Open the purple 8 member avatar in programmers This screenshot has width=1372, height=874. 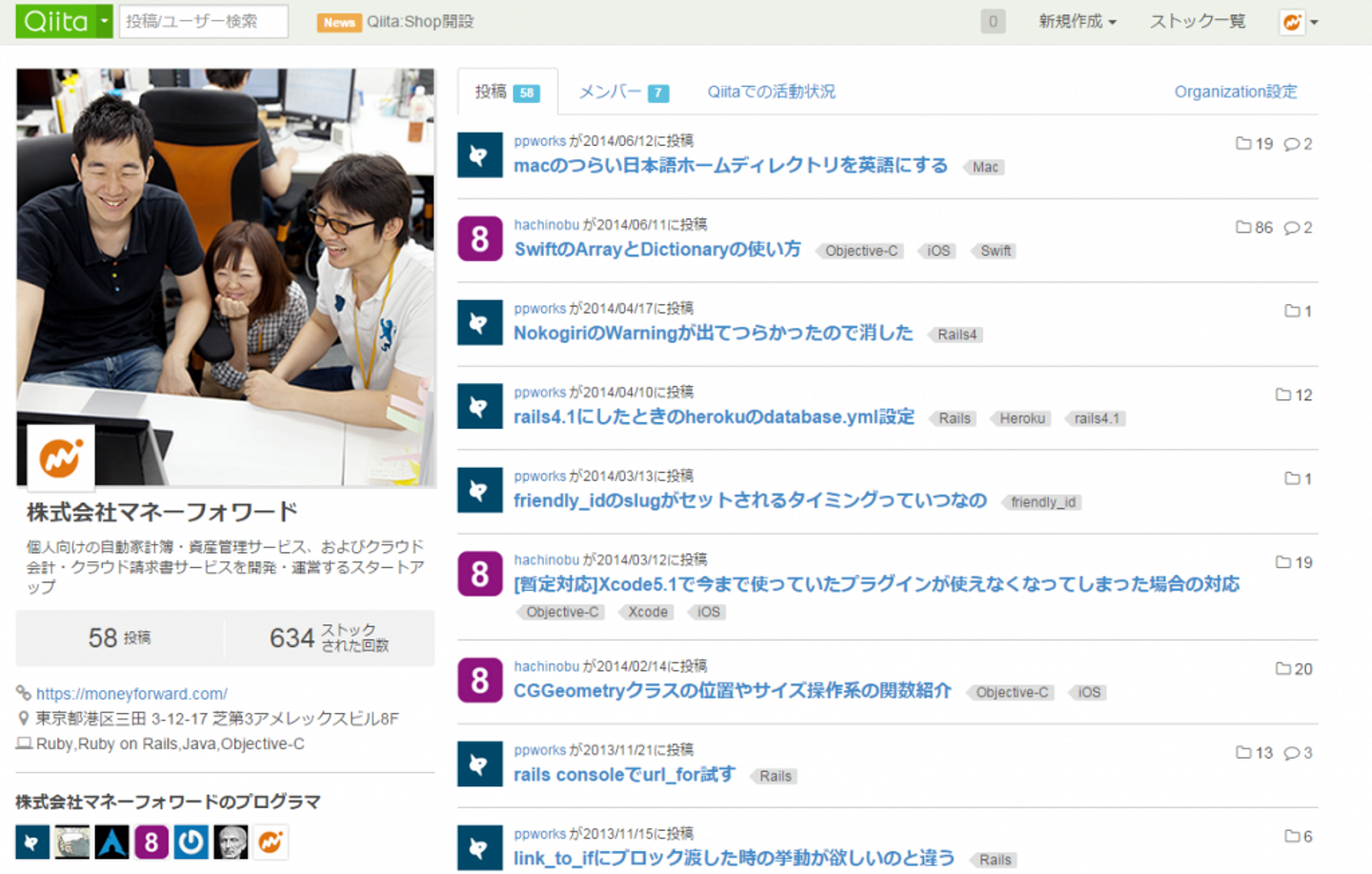point(151,842)
